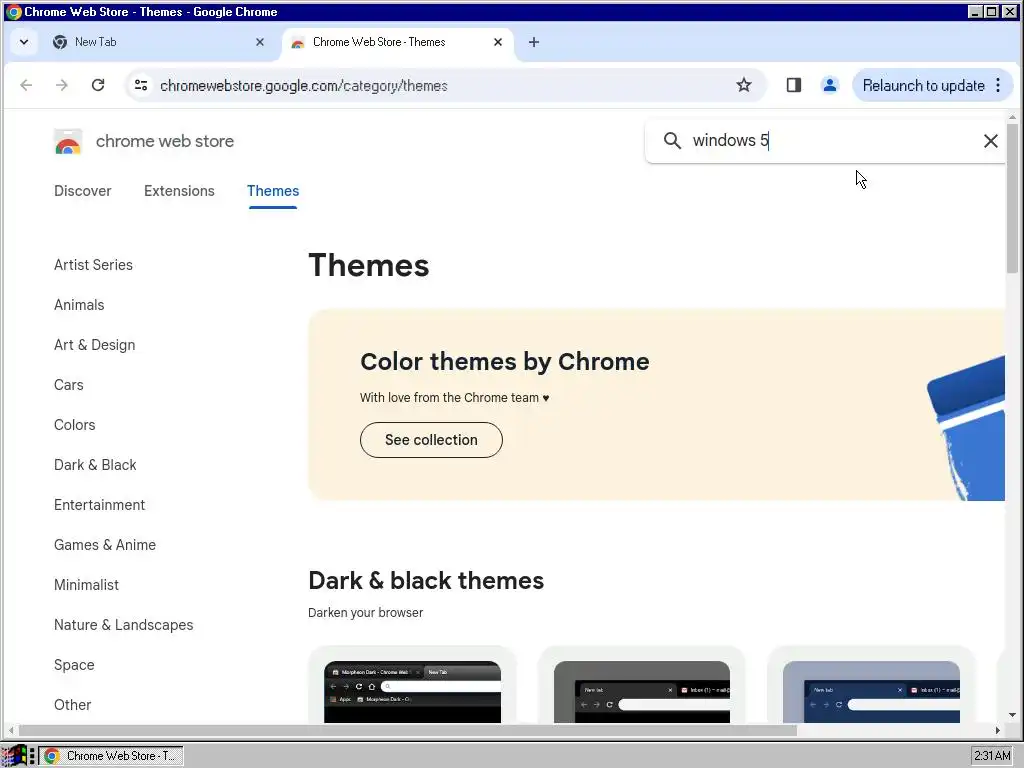
Task: Open the Morpheon Dark theme thumbnail
Action: [x=412, y=692]
